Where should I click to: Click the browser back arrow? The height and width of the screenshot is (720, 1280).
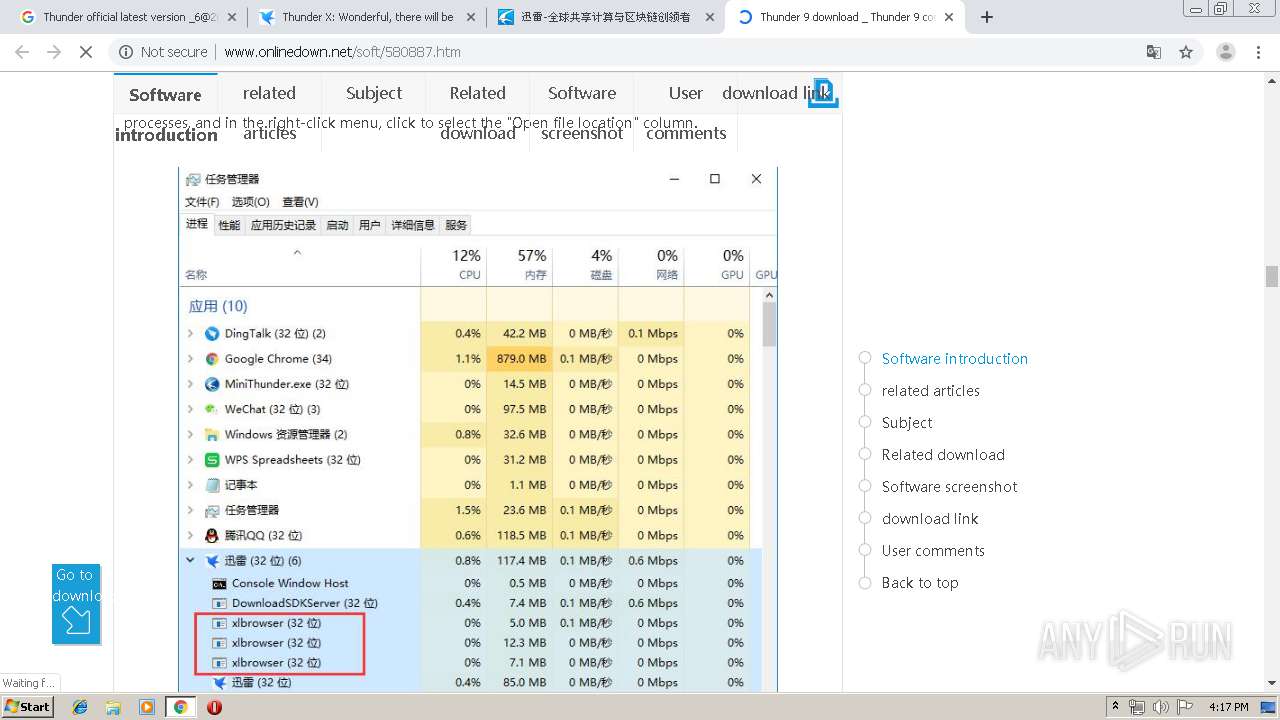pos(22,52)
